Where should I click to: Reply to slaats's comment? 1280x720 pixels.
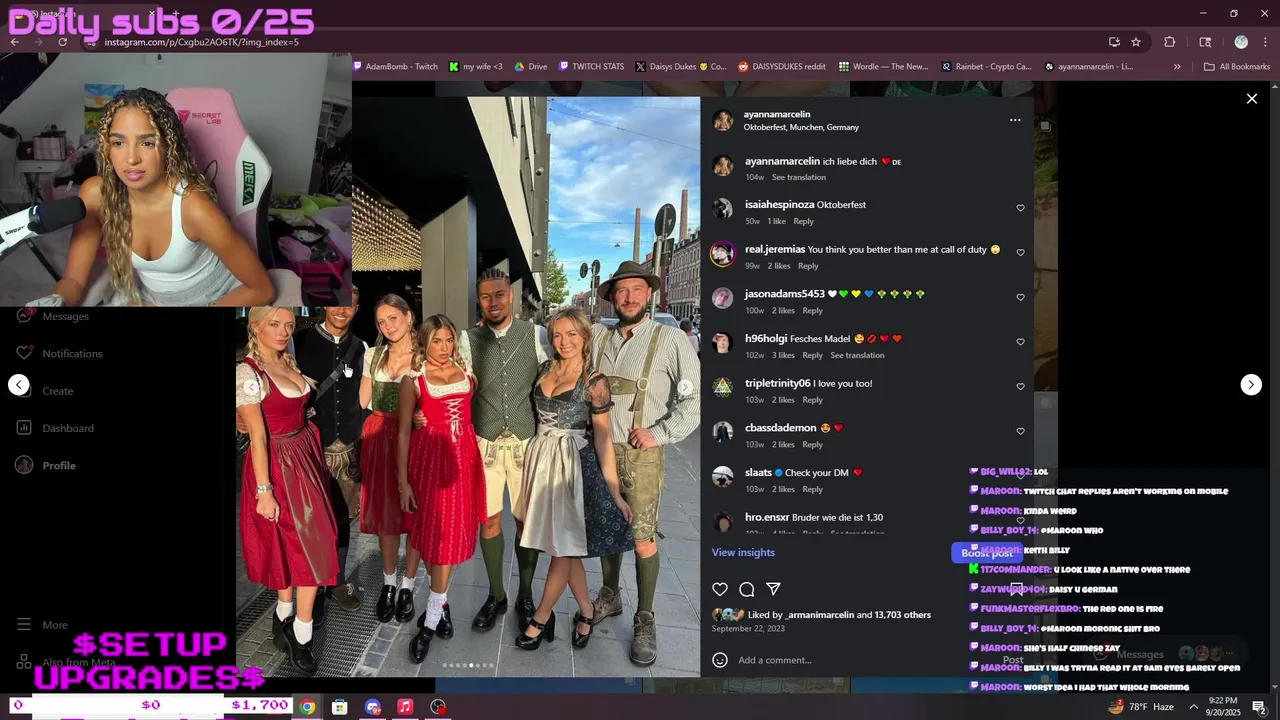pyautogui.click(x=812, y=489)
